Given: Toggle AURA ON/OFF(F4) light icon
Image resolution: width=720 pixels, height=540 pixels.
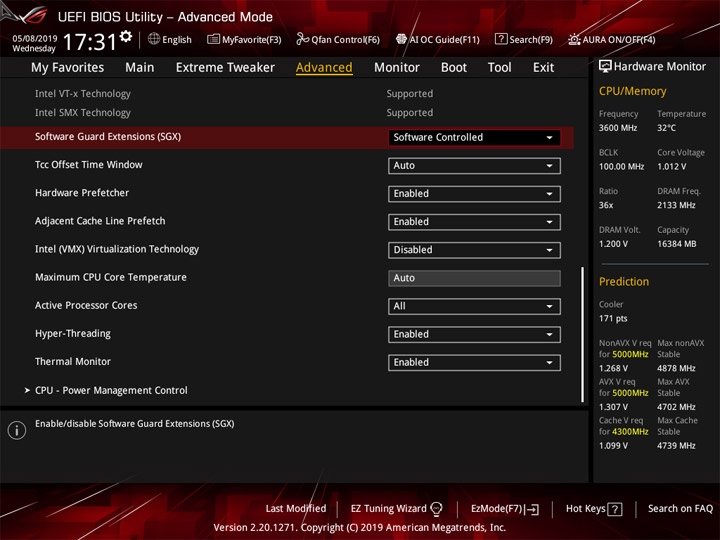Looking at the screenshot, I should pos(574,39).
